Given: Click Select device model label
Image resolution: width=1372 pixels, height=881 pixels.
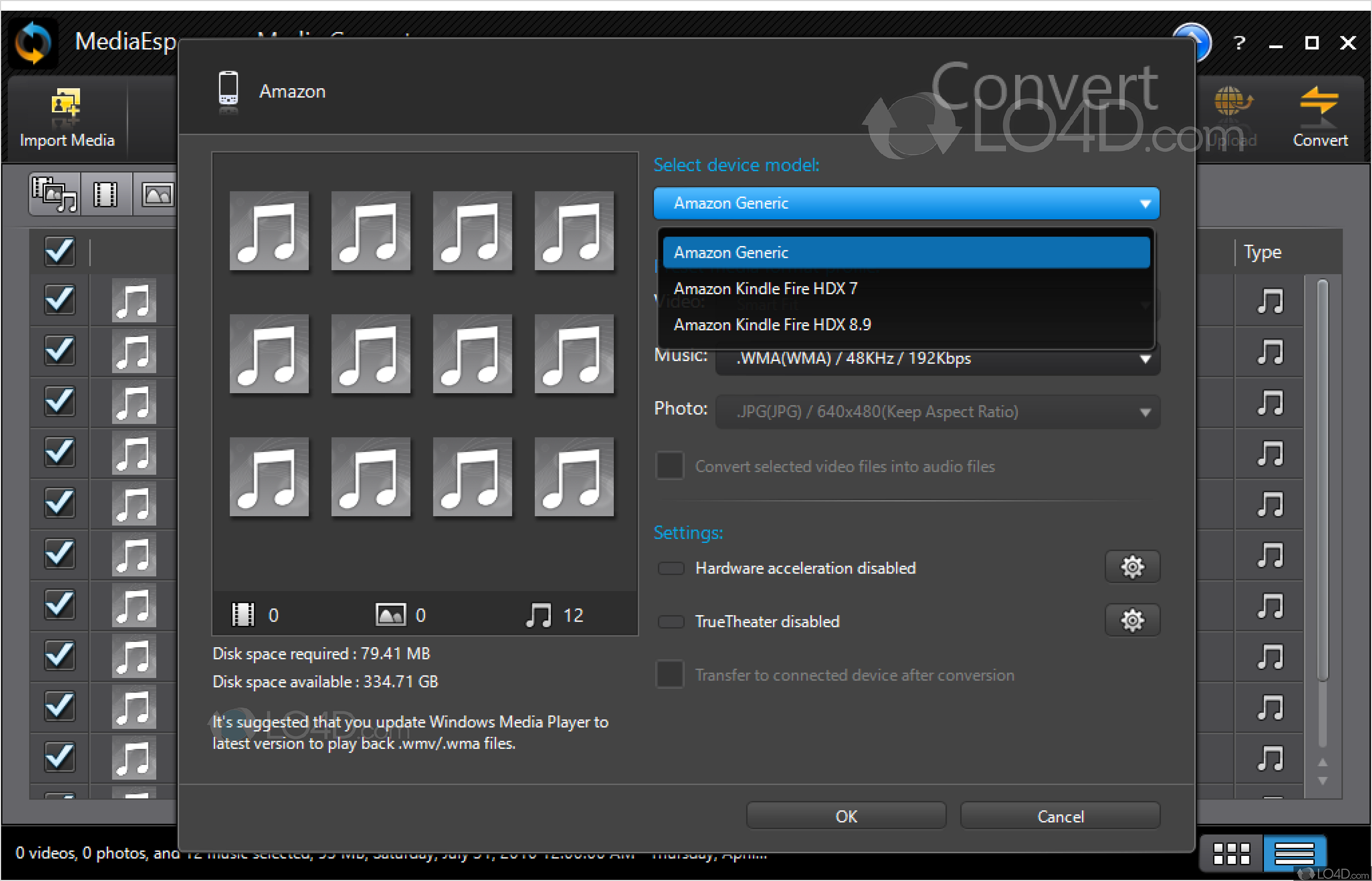Looking at the screenshot, I should click(736, 165).
